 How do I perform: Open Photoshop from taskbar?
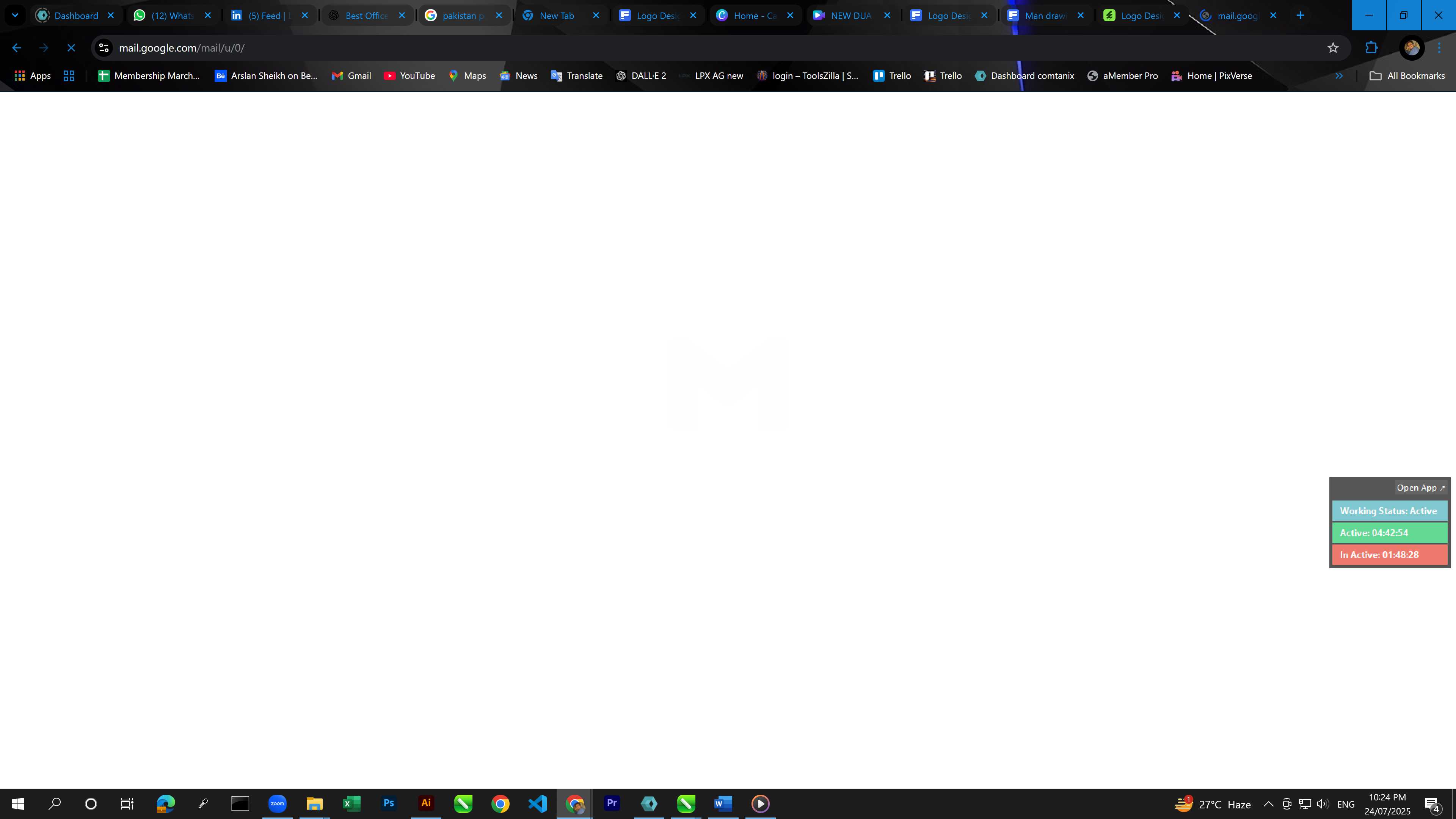pos(389,804)
